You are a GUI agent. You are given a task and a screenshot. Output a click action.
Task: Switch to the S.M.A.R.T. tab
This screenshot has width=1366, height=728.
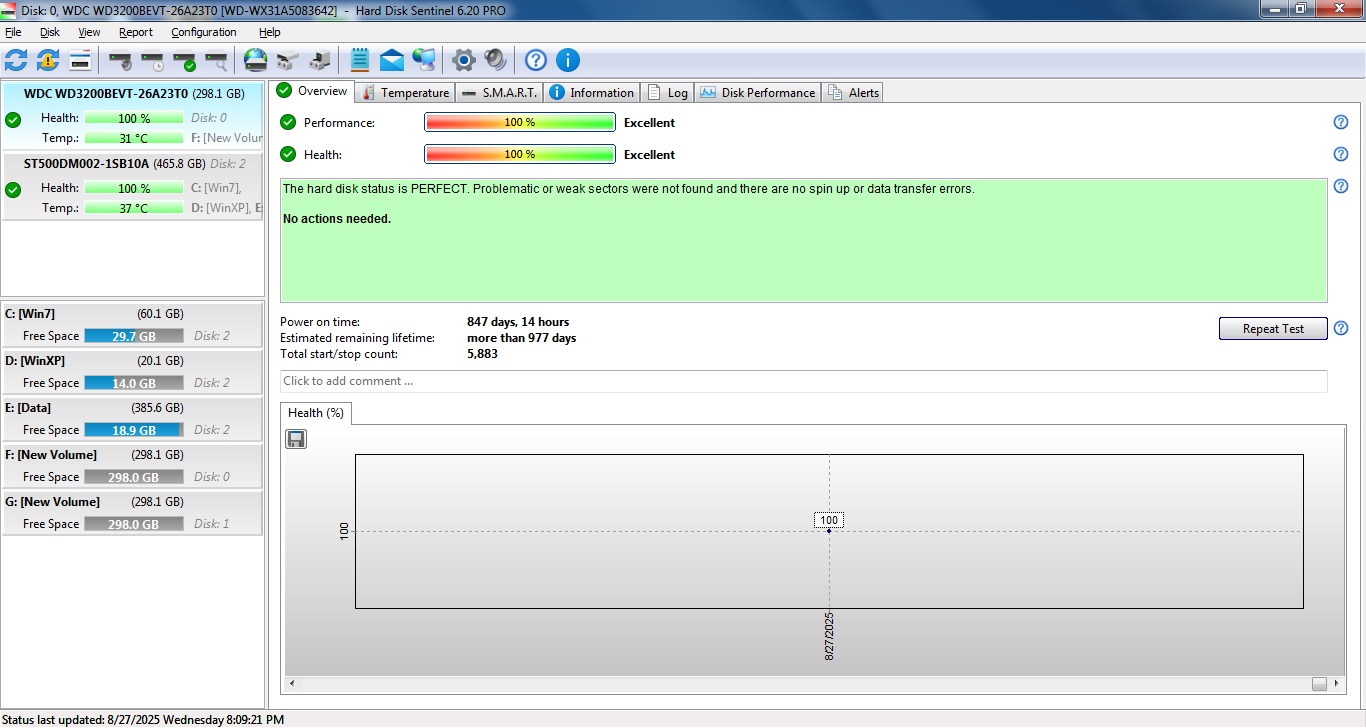click(x=500, y=93)
